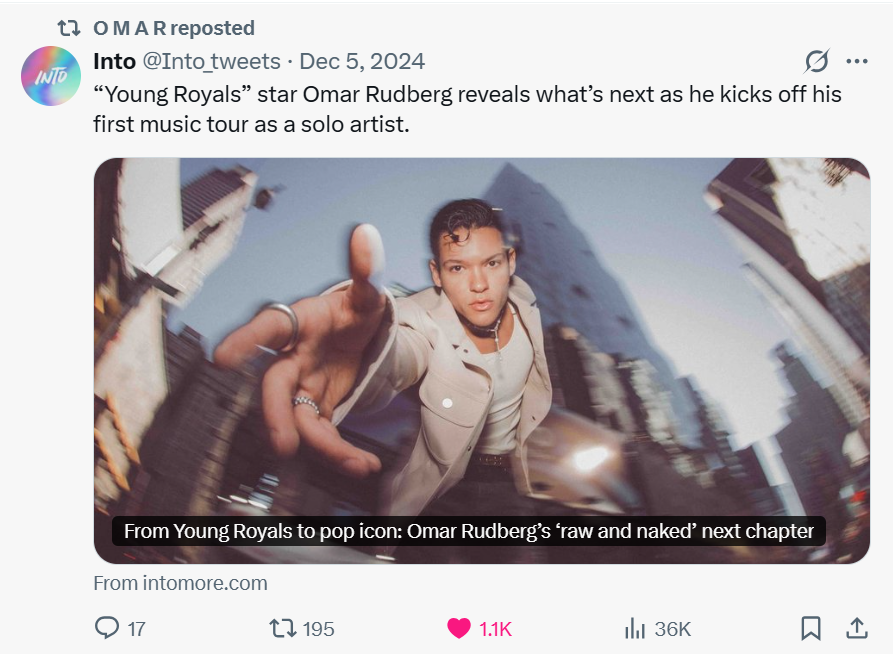Open the Dec 5, 2024 timestamp link
This screenshot has height=654, width=893.
point(362,61)
